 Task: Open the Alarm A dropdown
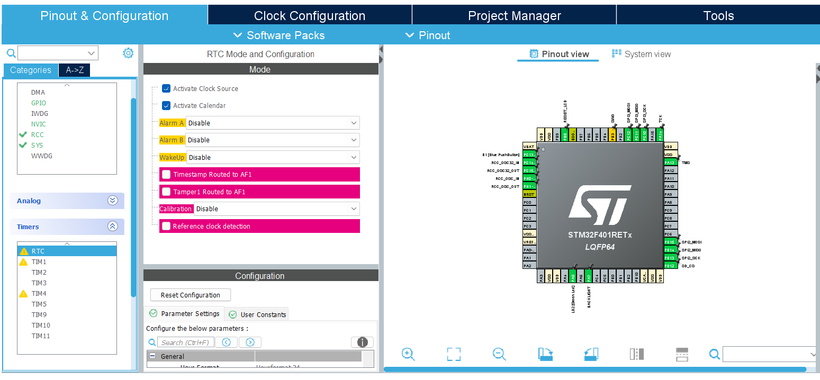(272, 123)
